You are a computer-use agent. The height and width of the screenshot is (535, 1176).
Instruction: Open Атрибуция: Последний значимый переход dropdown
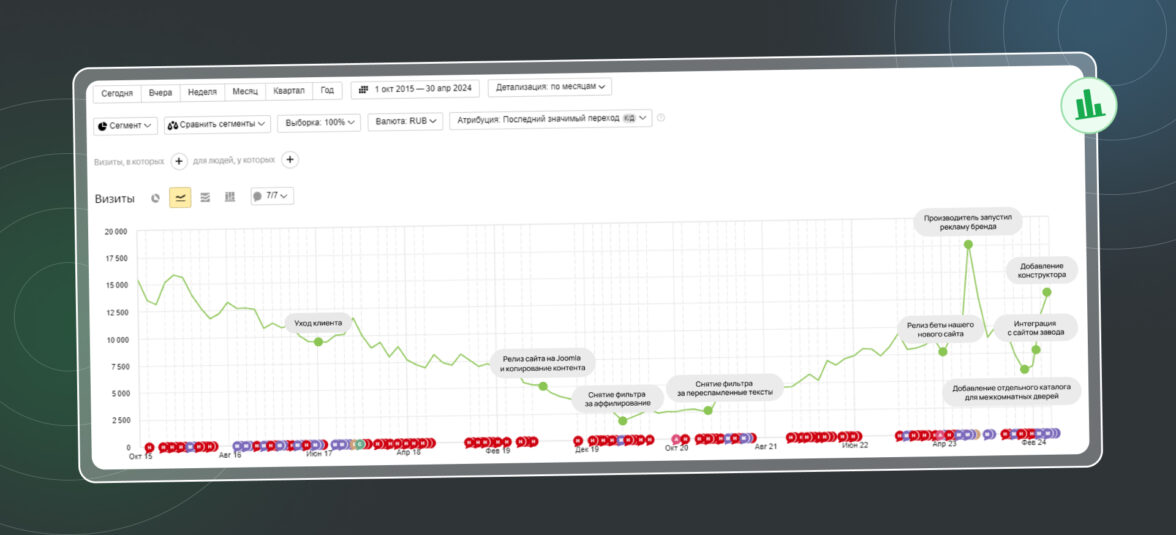(550, 119)
